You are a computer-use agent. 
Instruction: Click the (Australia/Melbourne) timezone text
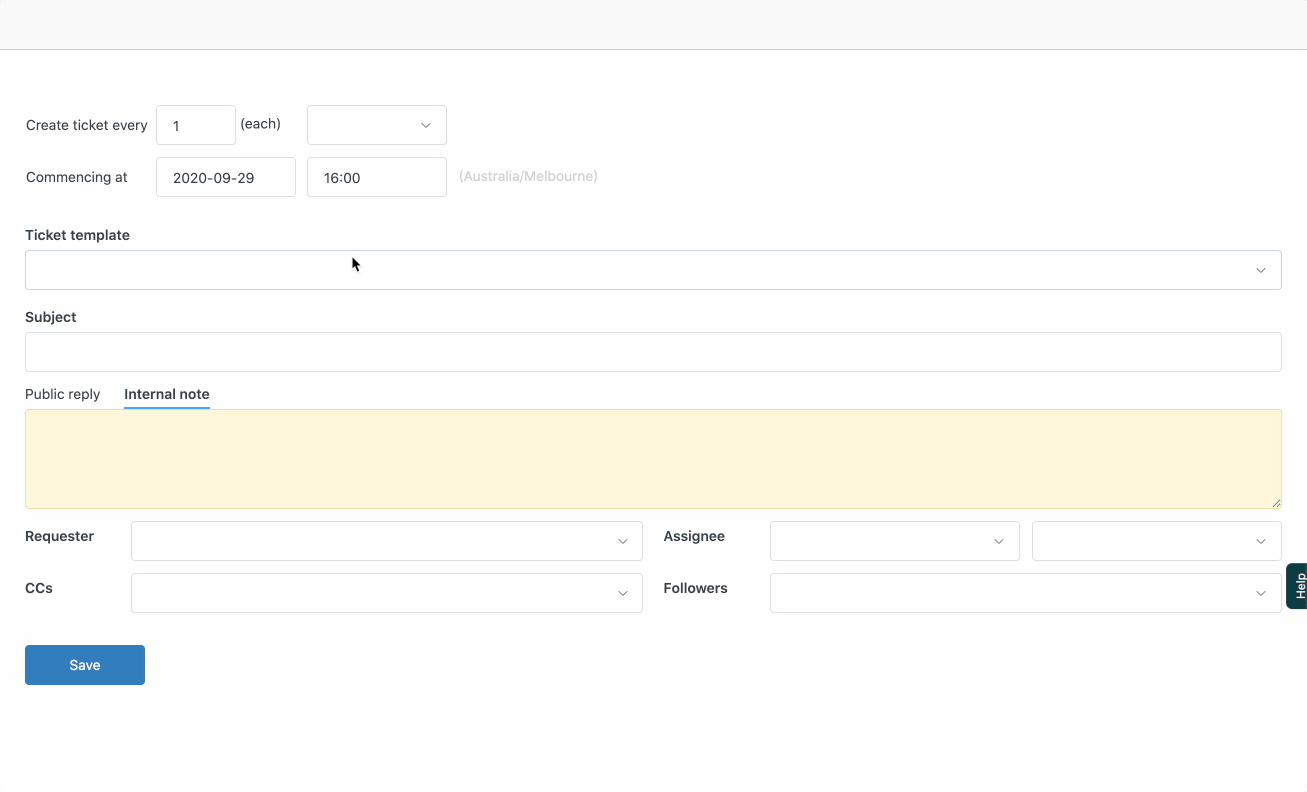(528, 176)
